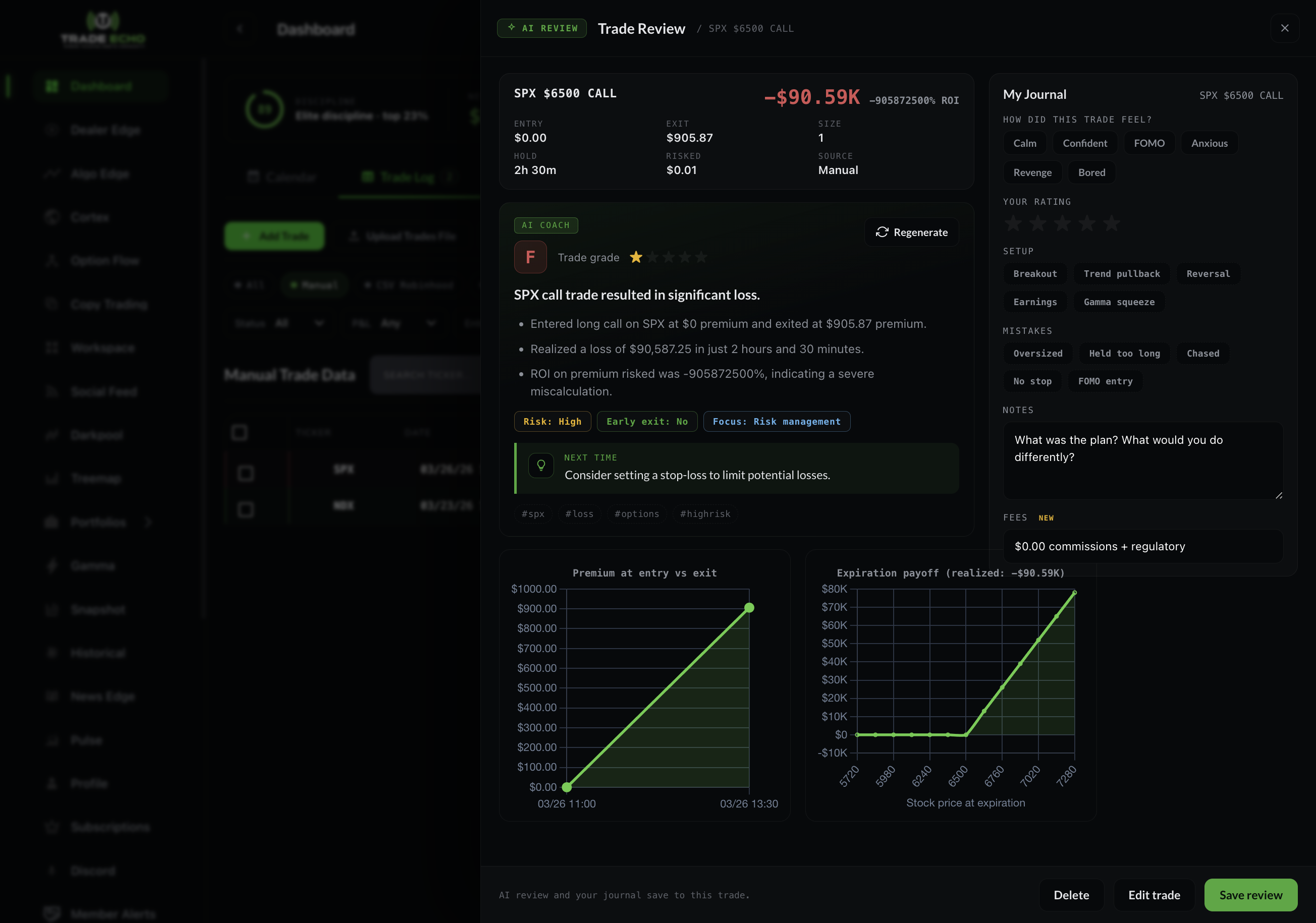Screen dimensions: 1316x923
Task: Check the SPX row checkbox in trade table
Action: (x=245, y=473)
